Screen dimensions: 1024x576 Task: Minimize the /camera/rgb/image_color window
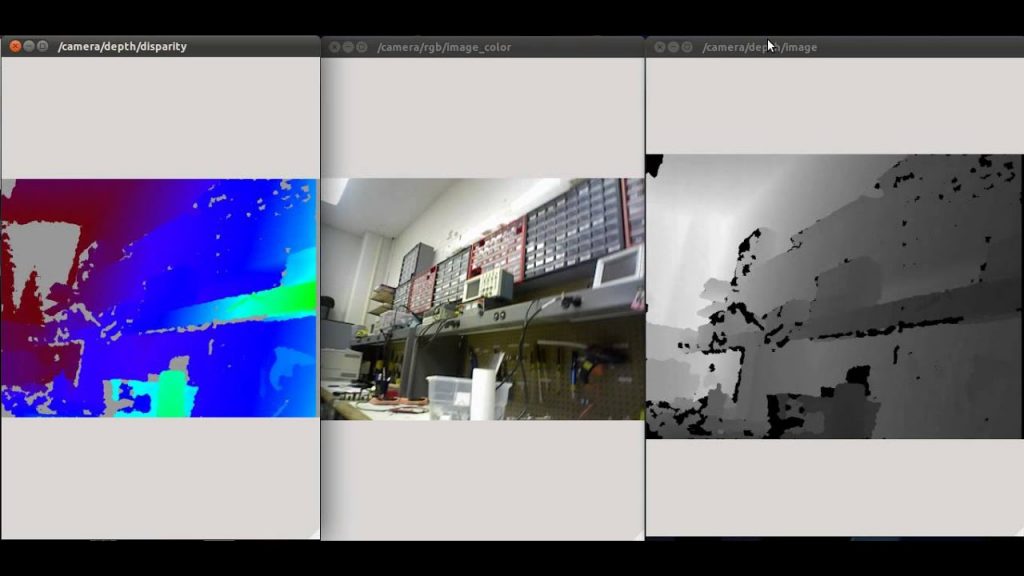348,47
